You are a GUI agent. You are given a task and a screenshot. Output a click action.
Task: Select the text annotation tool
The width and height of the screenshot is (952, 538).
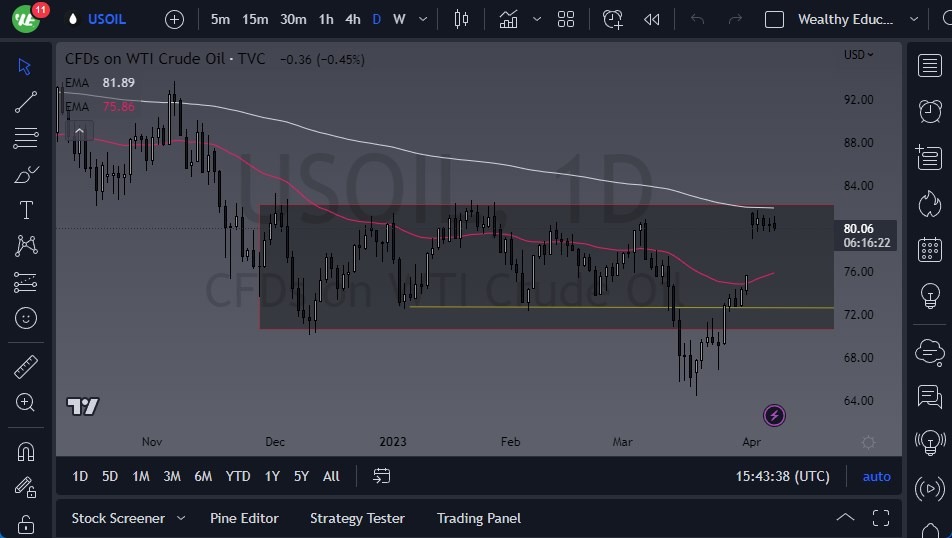point(26,210)
